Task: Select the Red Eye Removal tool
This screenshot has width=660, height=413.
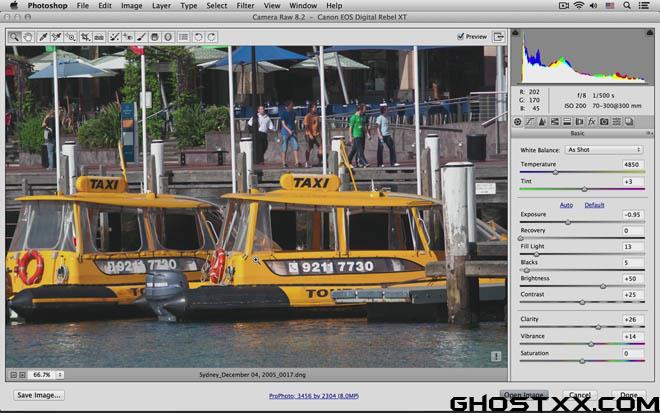Action: (128, 37)
